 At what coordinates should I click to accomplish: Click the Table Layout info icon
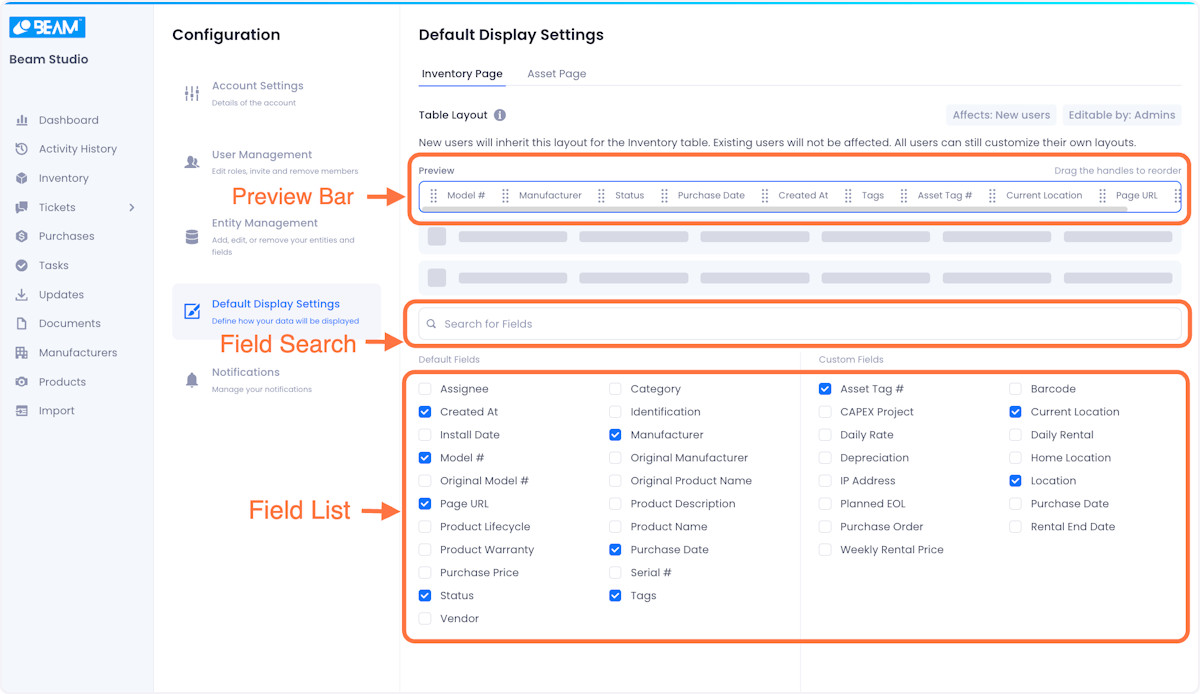point(500,115)
